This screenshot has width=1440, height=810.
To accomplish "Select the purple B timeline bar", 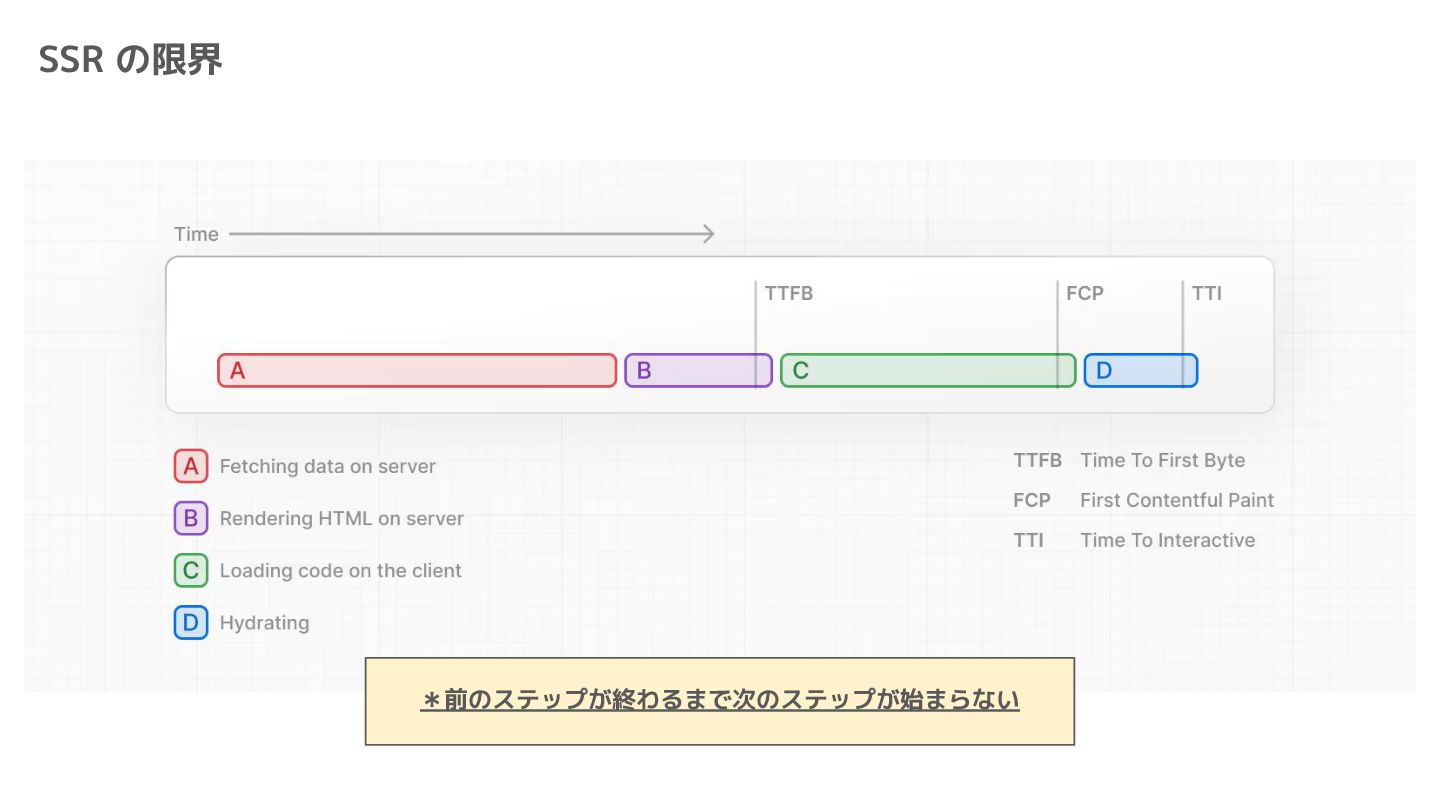I will click(x=698, y=370).
